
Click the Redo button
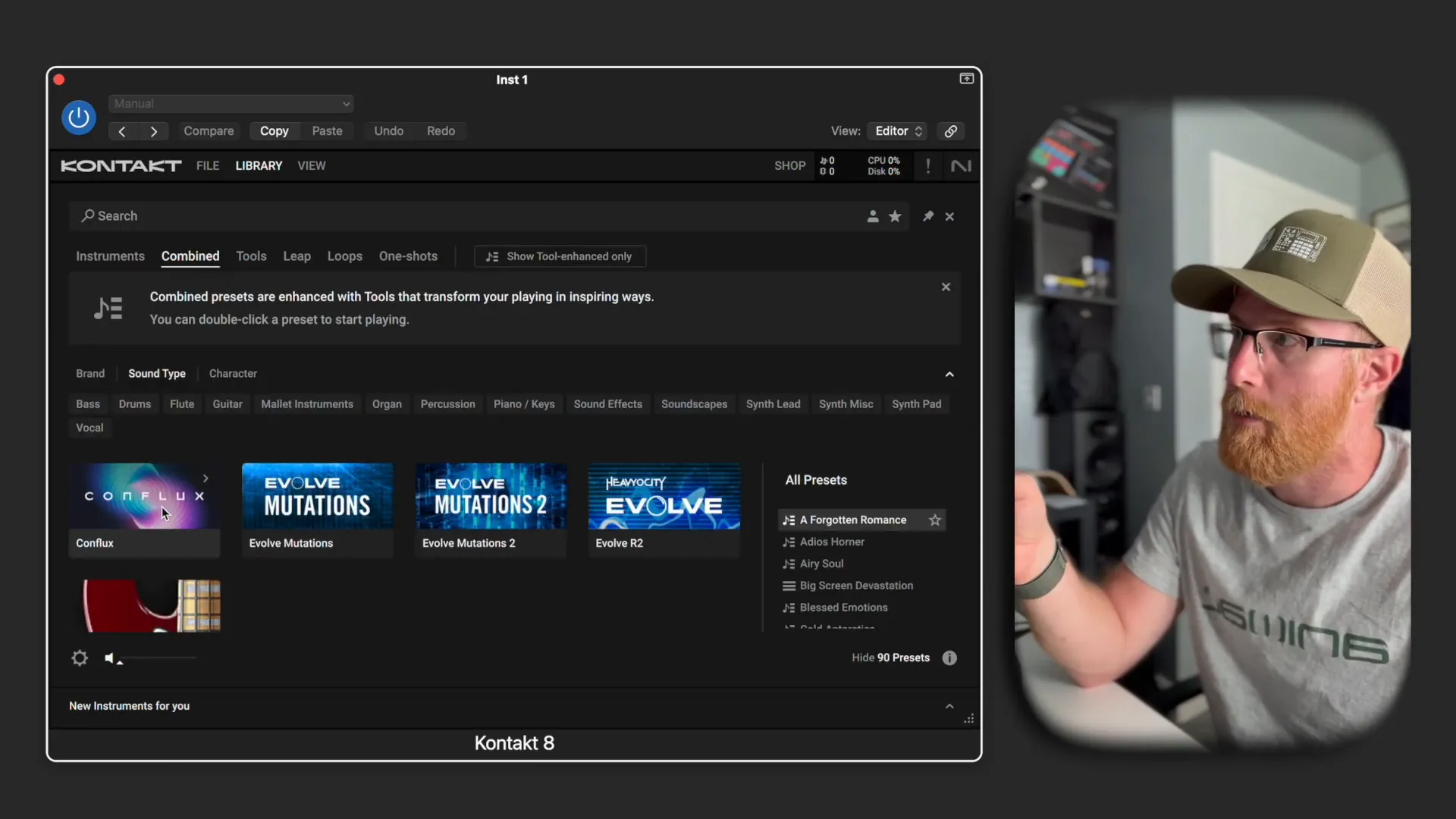pos(441,131)
